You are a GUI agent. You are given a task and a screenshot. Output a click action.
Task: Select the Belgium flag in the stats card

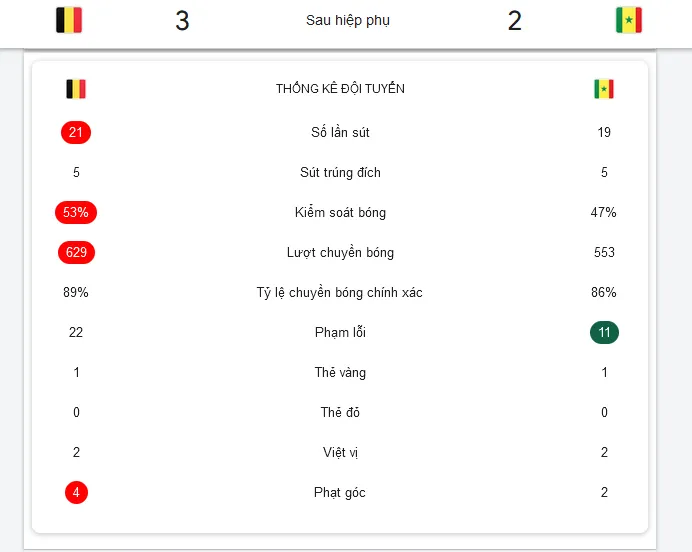[76, 89]
